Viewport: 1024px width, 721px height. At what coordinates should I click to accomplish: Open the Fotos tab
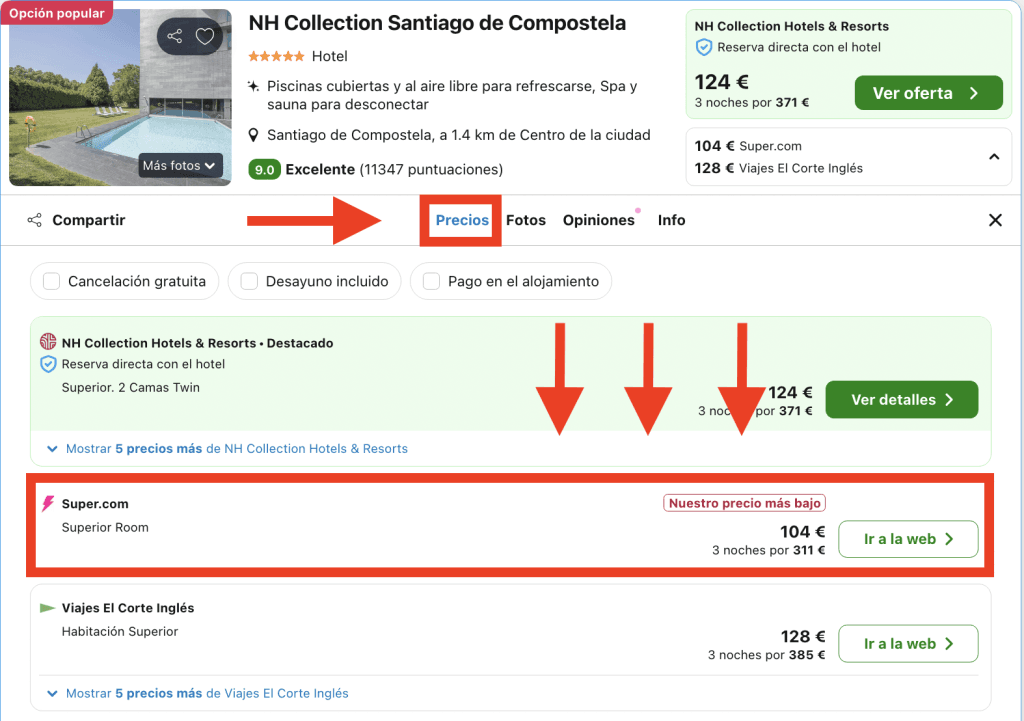tap(526, 220)
